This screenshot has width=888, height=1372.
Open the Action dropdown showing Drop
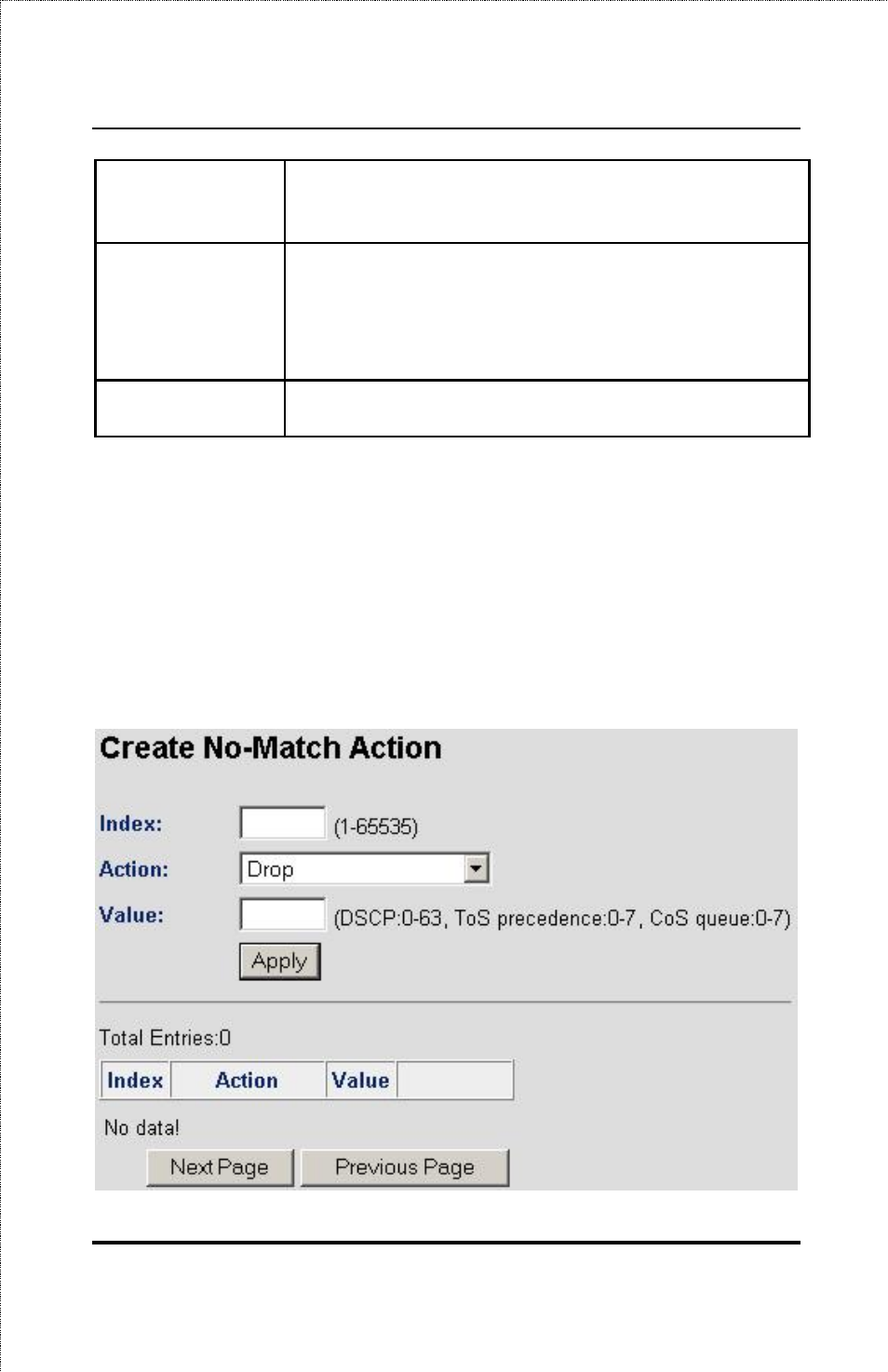(x=365, y=868)
